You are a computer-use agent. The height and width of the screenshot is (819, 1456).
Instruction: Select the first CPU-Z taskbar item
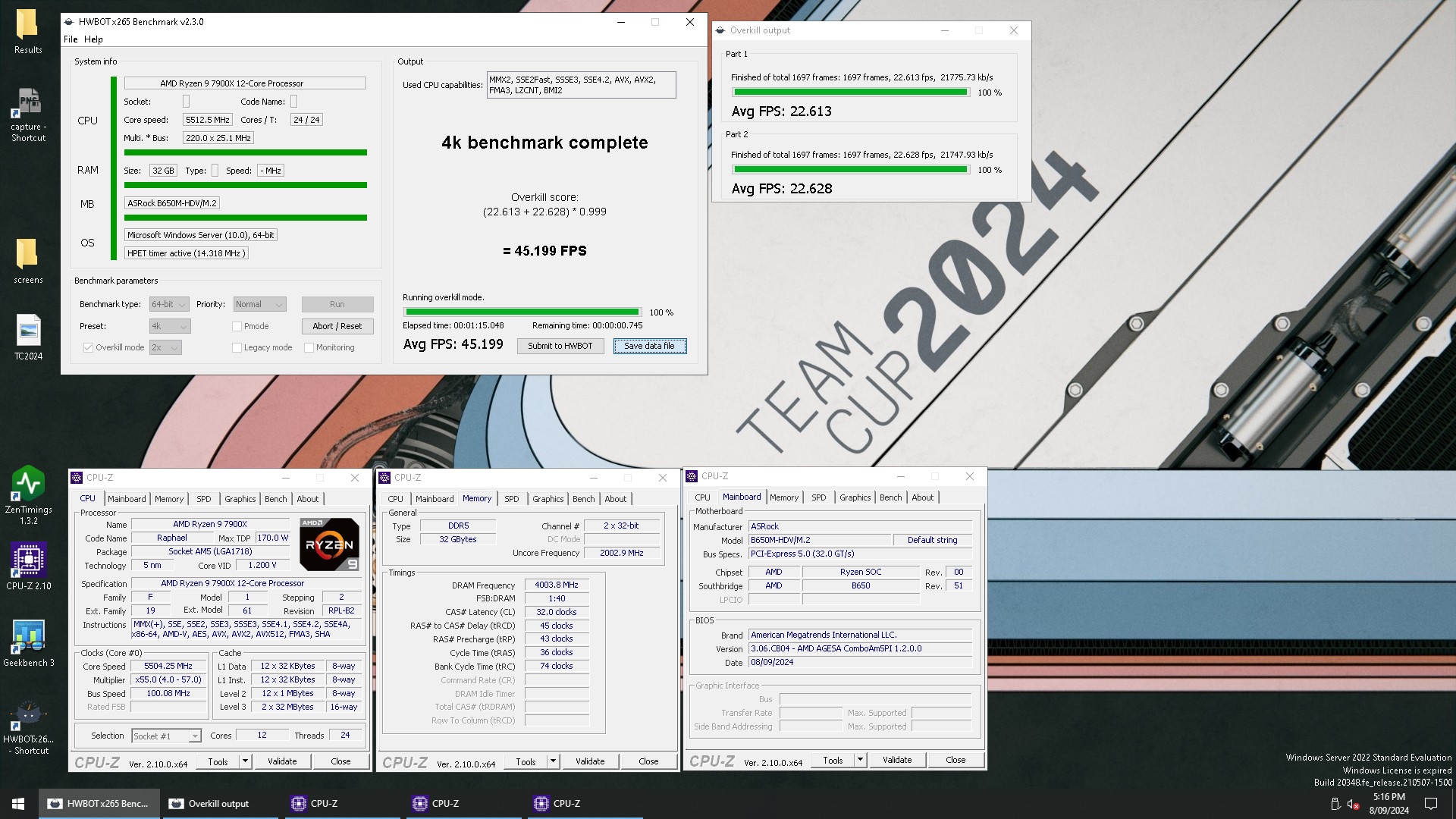point(342,803)
